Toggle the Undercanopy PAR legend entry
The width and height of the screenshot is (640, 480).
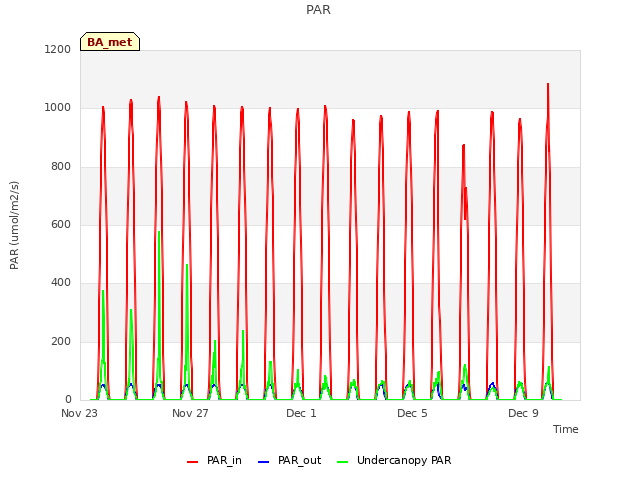pyautogui.click(x=394, y=460)
